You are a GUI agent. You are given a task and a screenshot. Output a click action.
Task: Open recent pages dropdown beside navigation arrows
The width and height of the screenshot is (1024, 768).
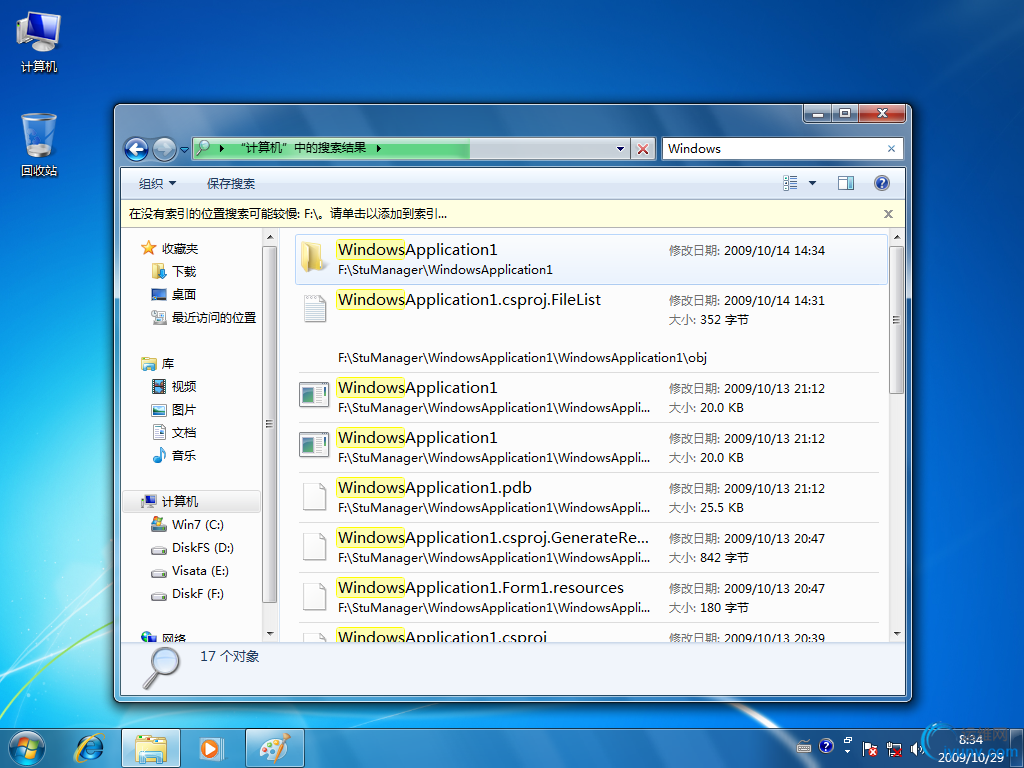click(184, 150)
